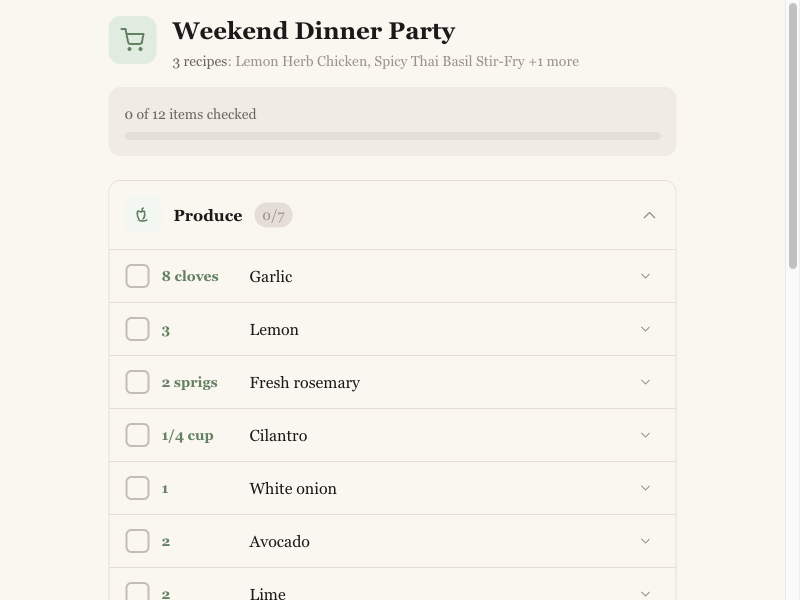Click the Lemon Herb Chicken recipe name
The height and width of the screenshot is (600, 800).
click(x=301, y=61)
